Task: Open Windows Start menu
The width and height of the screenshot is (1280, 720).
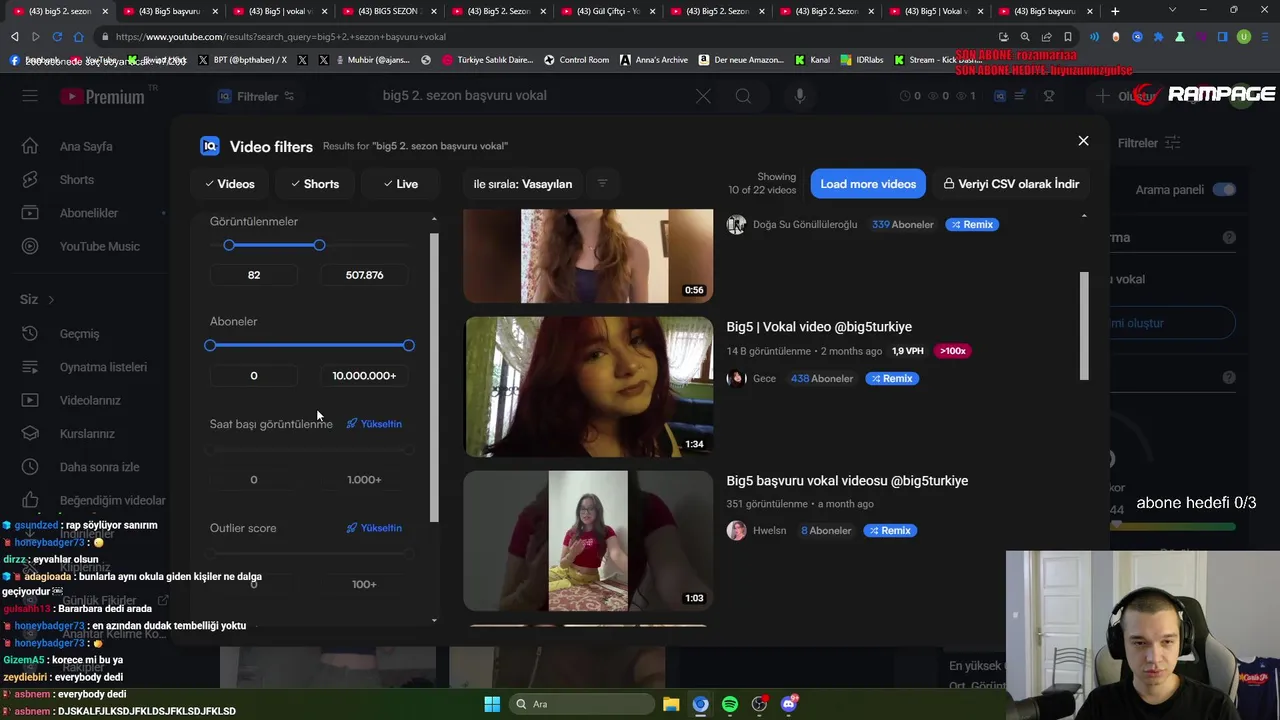Action: (x=492, y=704)
